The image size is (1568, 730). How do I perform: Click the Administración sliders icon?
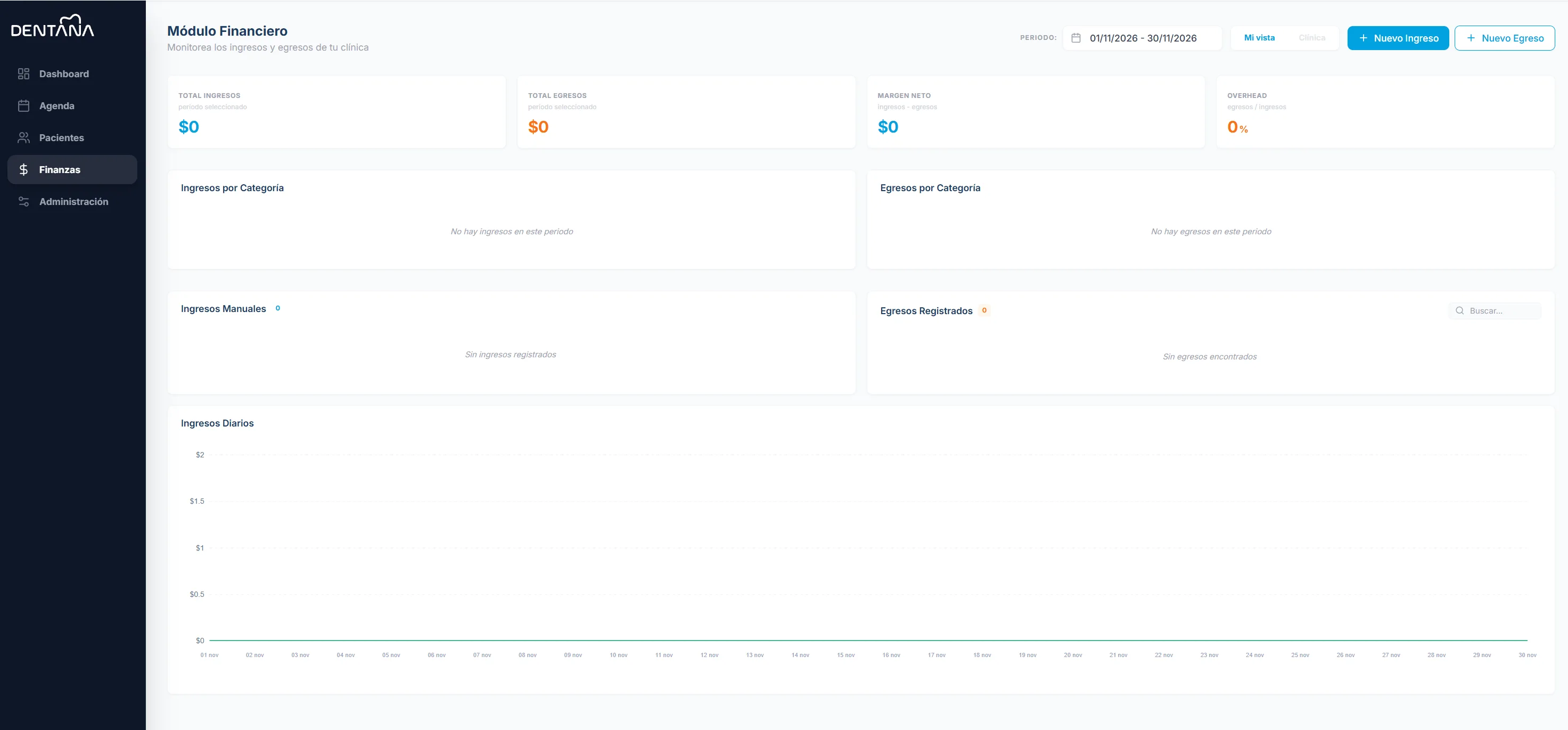pos(24,201)
